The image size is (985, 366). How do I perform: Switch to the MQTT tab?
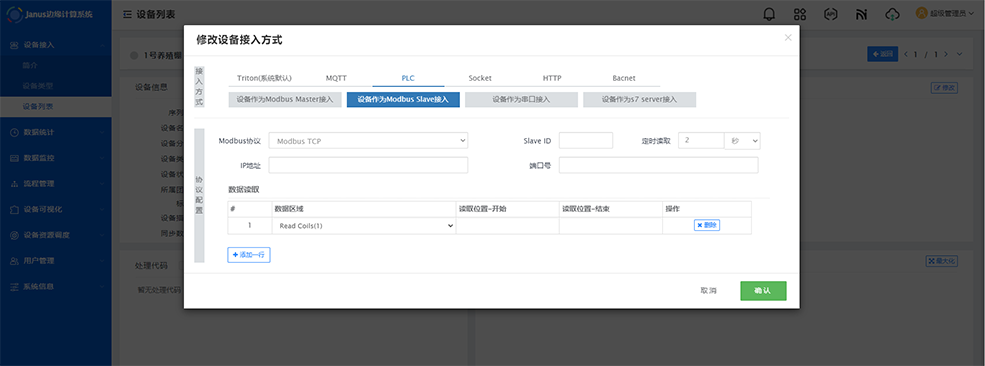pos(336,78)
